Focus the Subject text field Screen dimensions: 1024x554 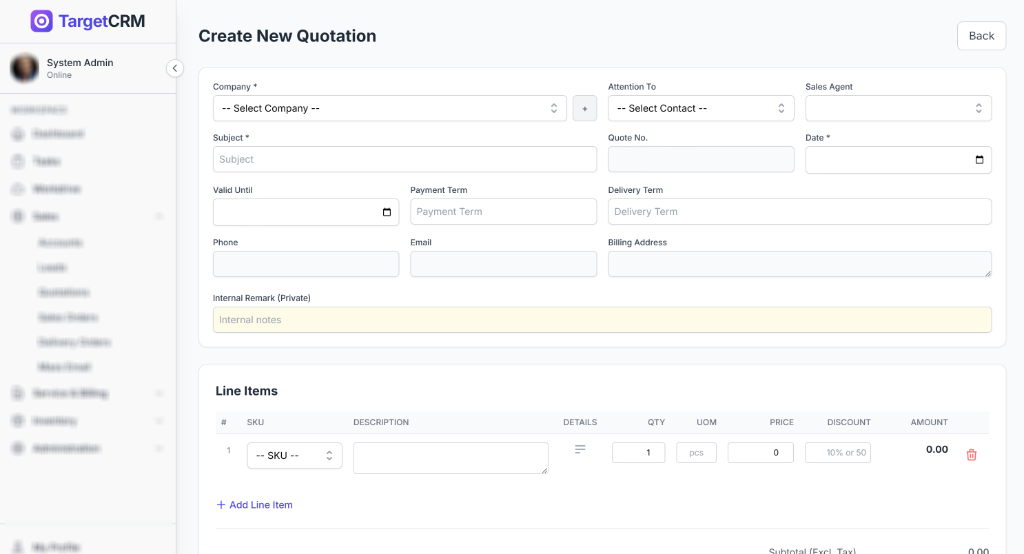(404, 160)
